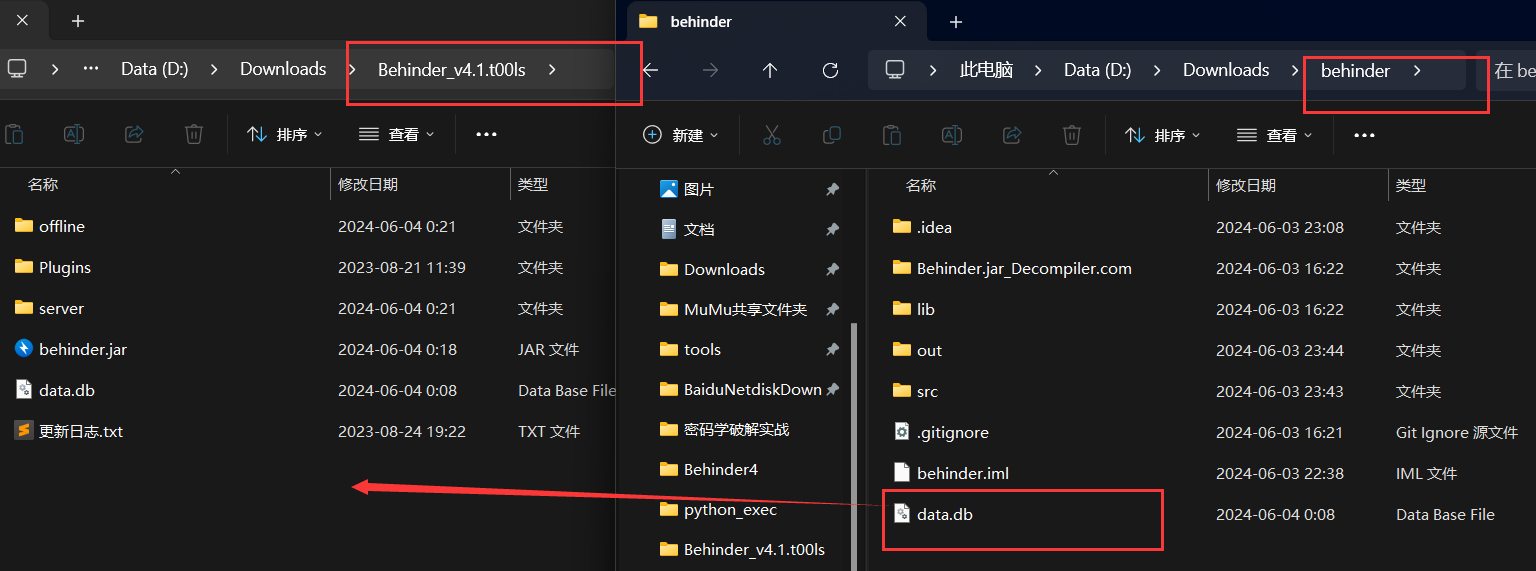The height and width of the screenshot is (571, 1536).
Task: Click the breadcrumb ellipsis in left address bar
Action: tap(91, 69)
